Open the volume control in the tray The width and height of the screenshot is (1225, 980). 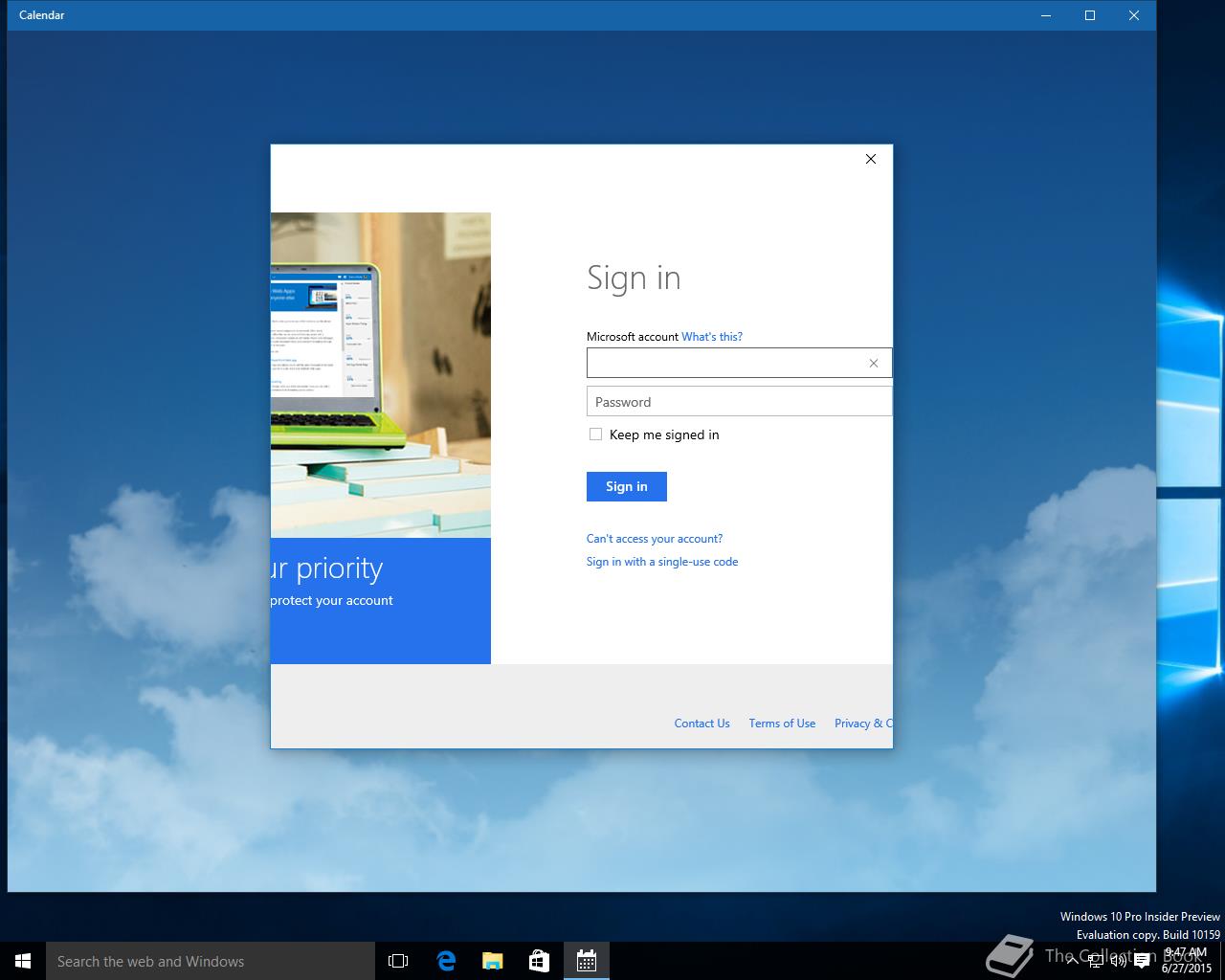(1118, 961)
